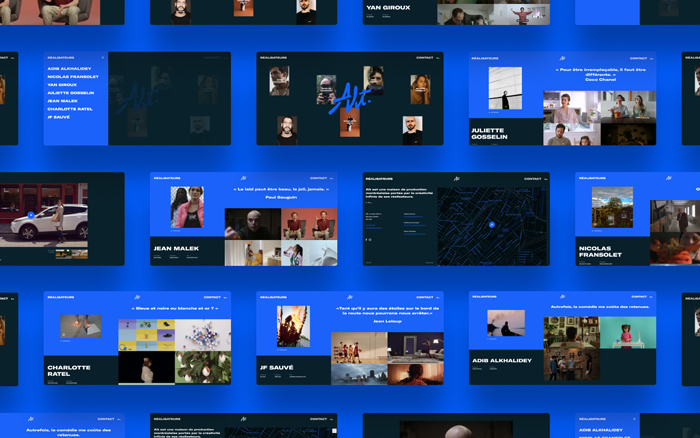Expand Contact menu on Juliette Gosselin page
This screenshot has height=438, width=700.
(x=638, y=57)
